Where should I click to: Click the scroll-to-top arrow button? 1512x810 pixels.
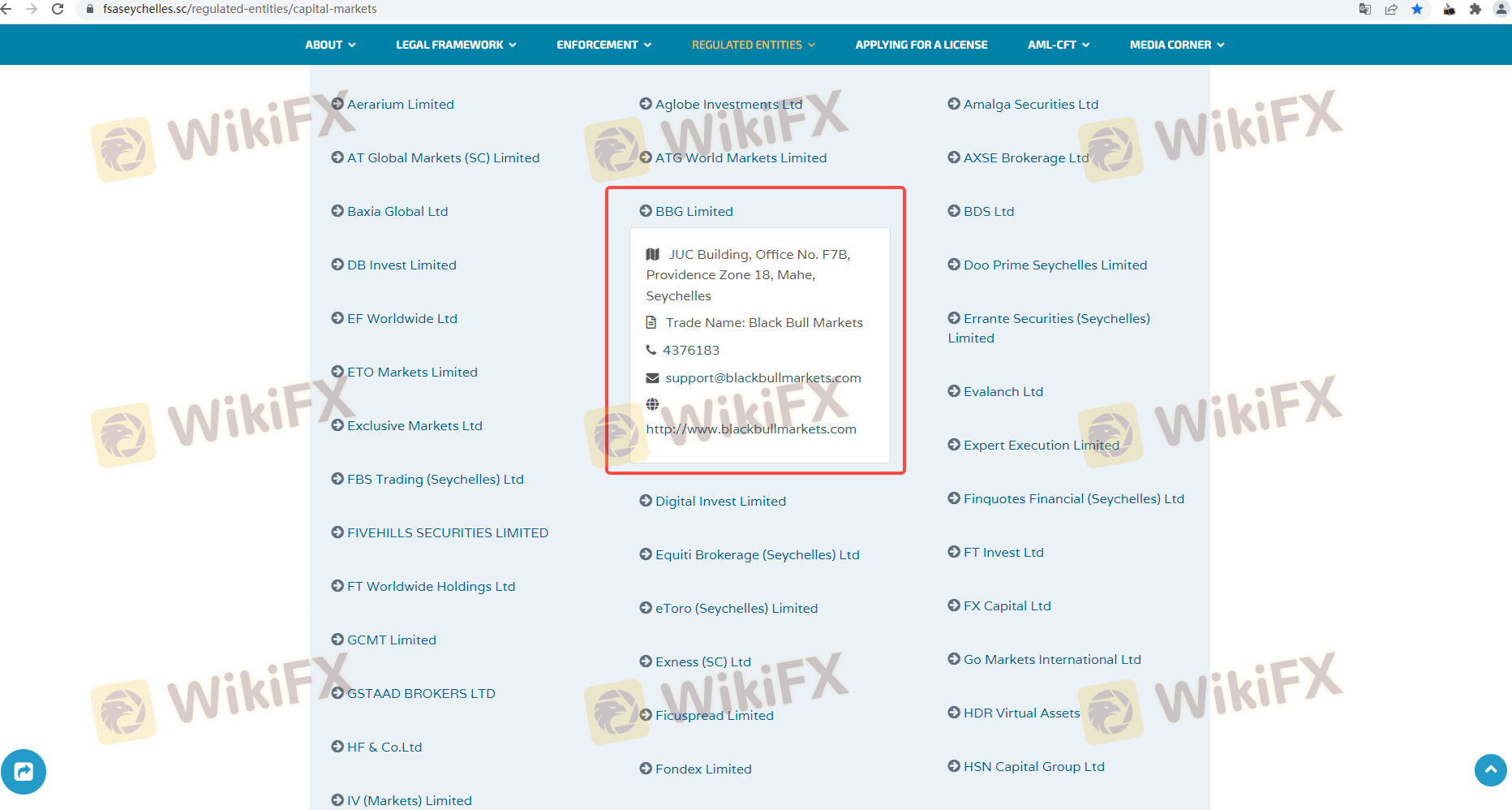tap(1490, 769)
